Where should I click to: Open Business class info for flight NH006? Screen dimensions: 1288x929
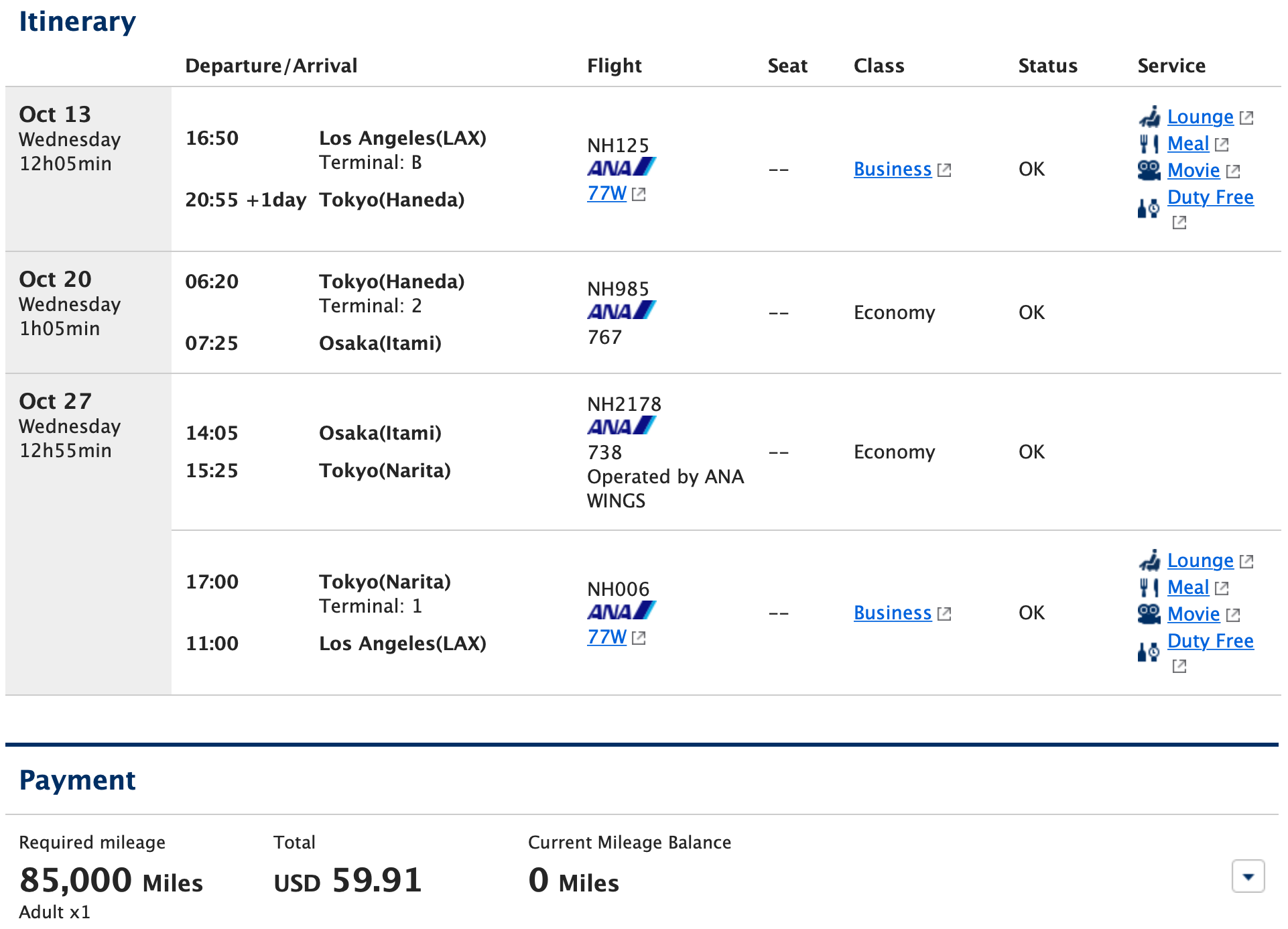pos(892,613)
